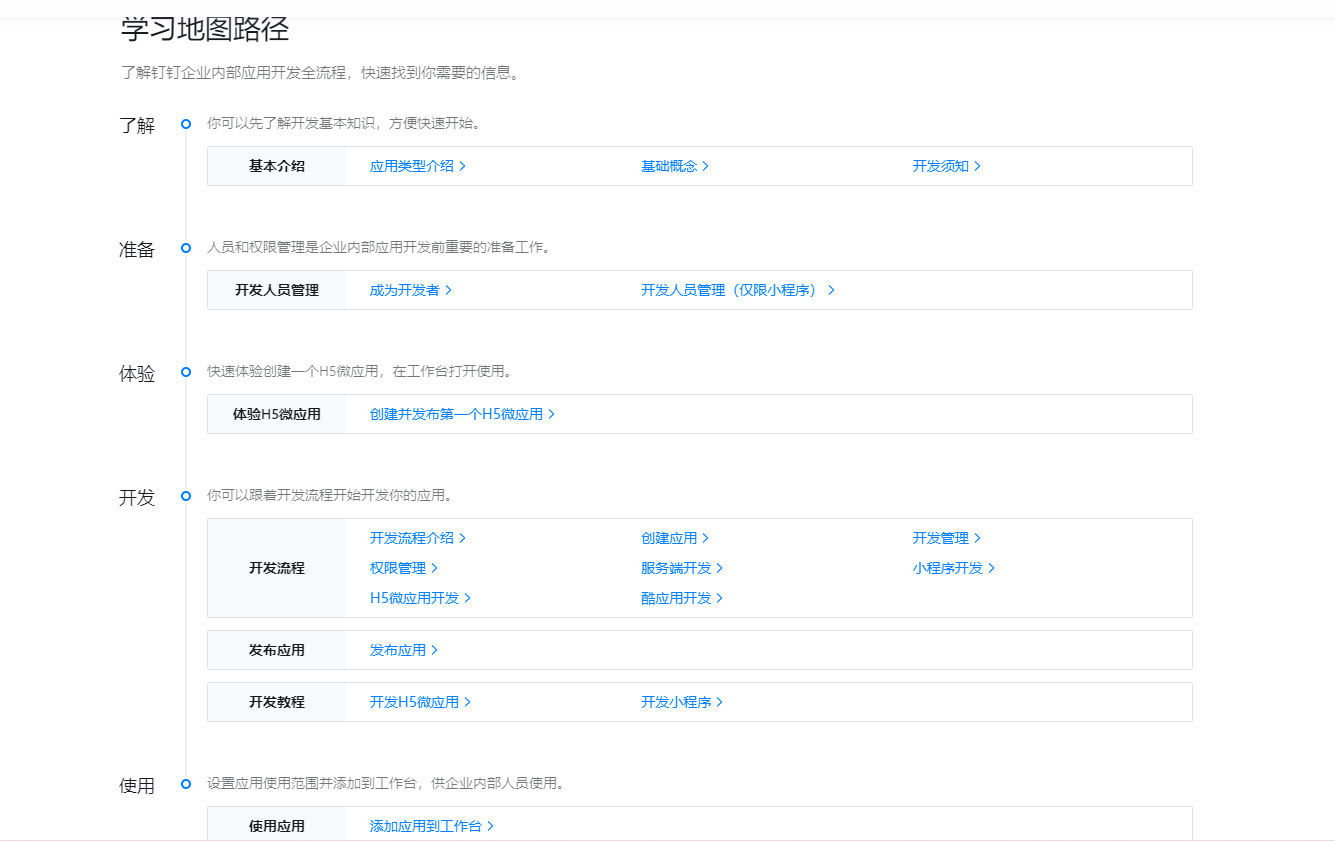Click the 开发管理 link

point(946,538)
